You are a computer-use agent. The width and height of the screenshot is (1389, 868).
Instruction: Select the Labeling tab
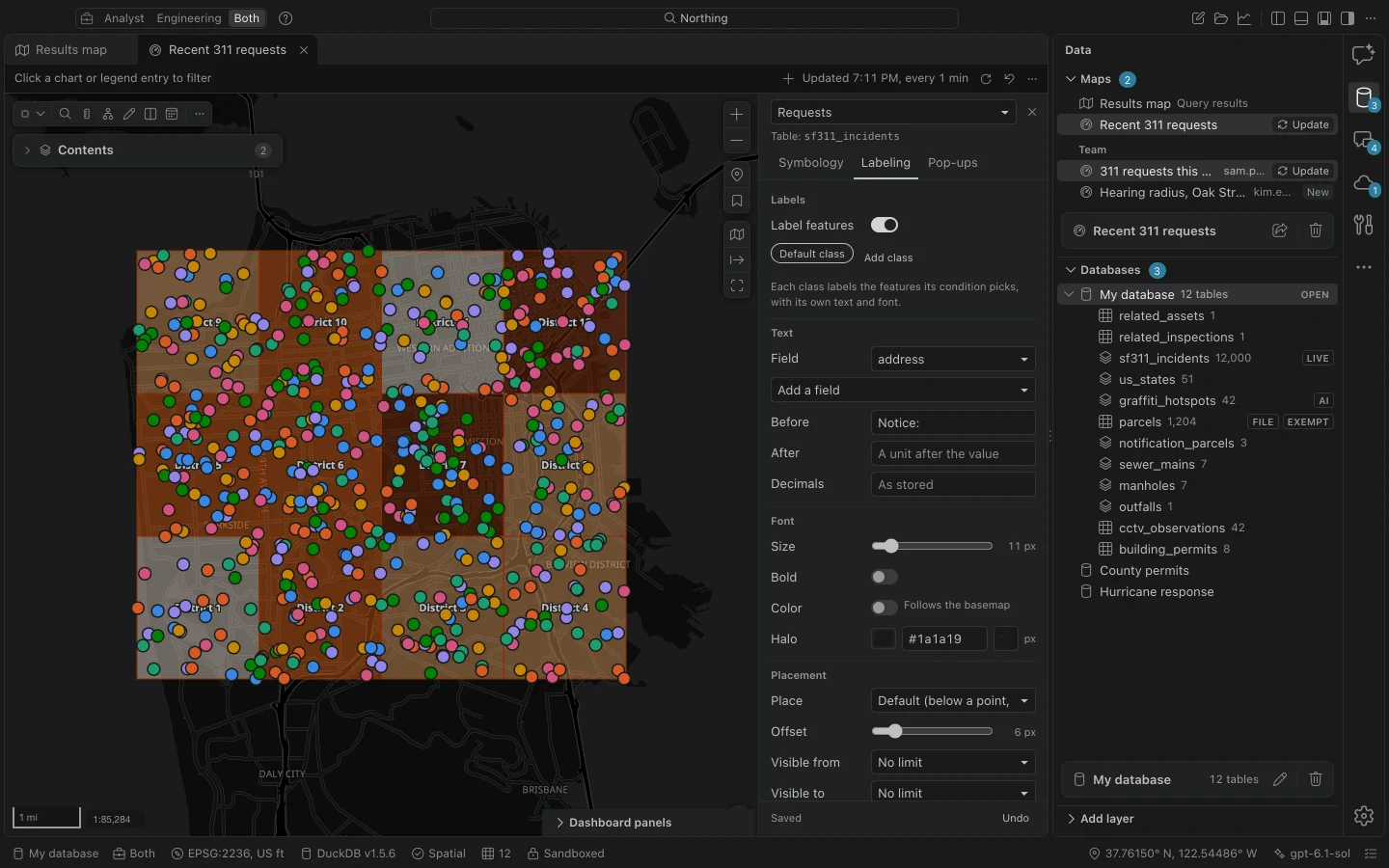pos(885,163)
